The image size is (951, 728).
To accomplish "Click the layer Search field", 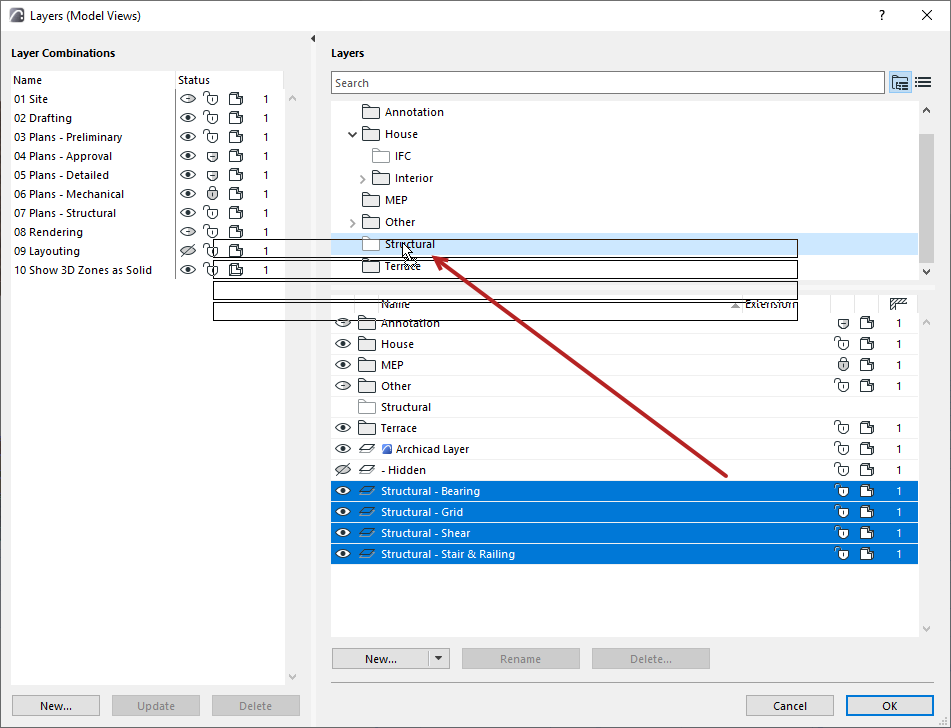I will tap(608, 83).
